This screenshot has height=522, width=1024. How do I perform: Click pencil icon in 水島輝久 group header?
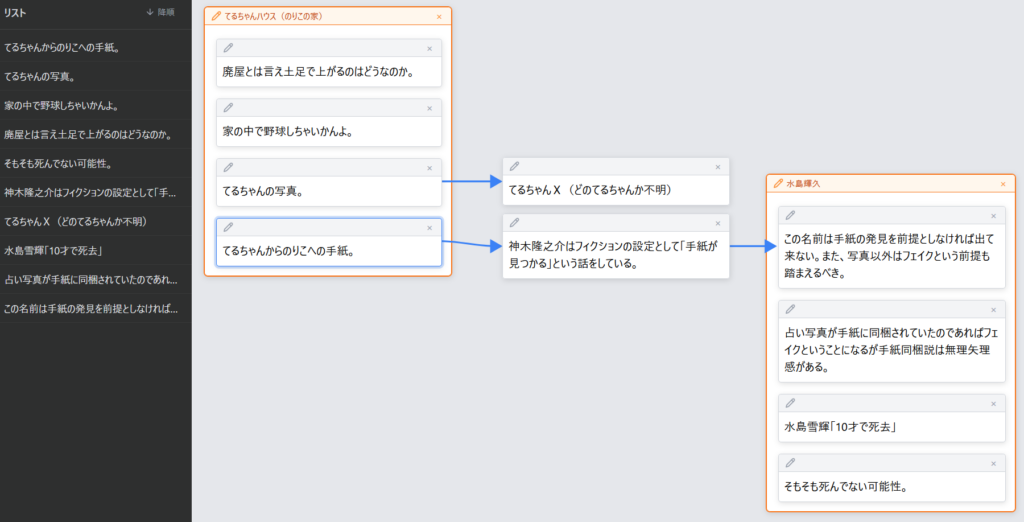[x=777, y=184]
